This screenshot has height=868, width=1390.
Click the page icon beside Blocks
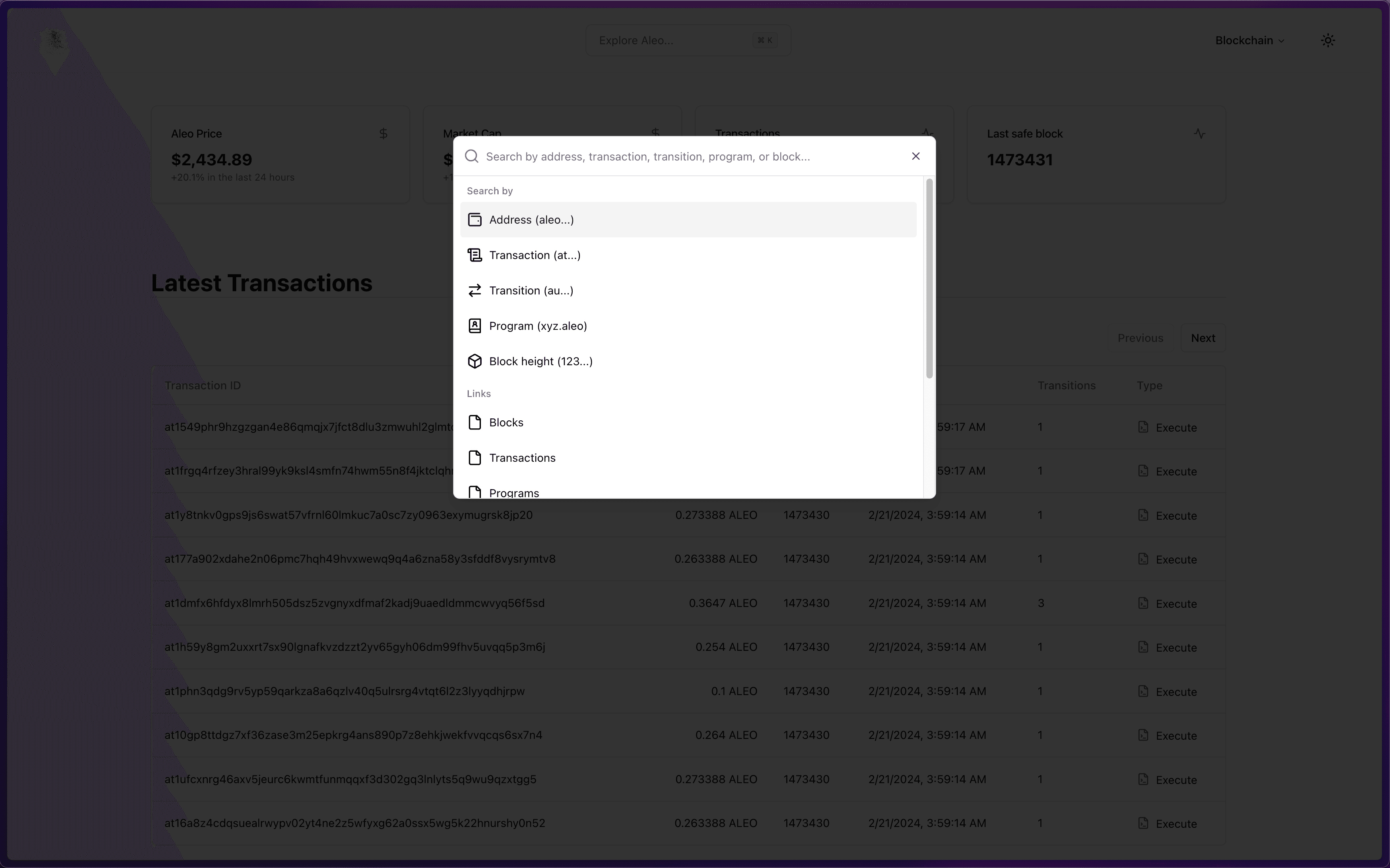(474, 422)
